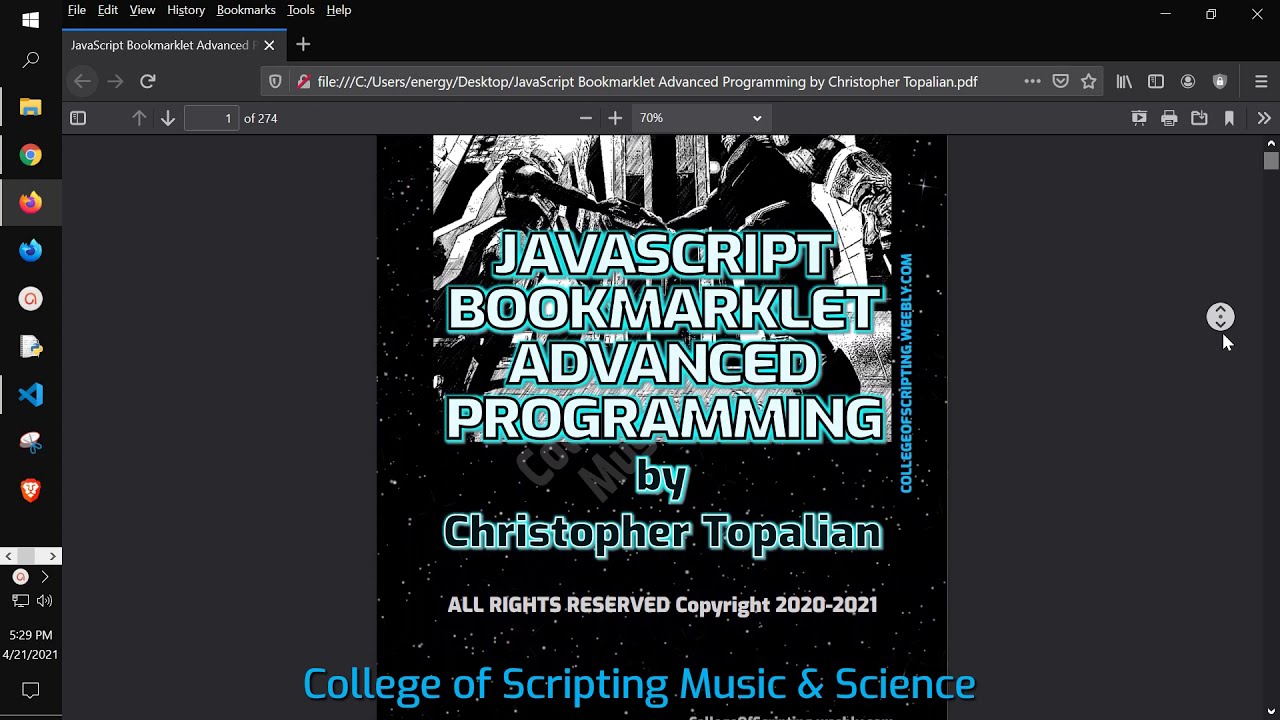This screenshot has width=1280, height=720.
Task: Toggle the PDF viewer sidebar
Action: (x=78, y=118)
